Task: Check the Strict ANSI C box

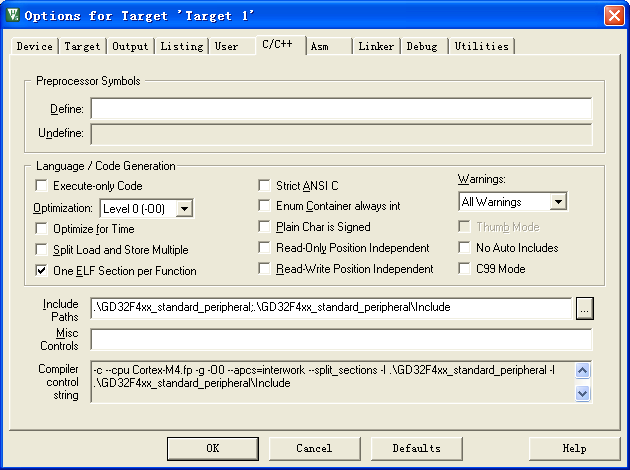Action: [265, 186]
